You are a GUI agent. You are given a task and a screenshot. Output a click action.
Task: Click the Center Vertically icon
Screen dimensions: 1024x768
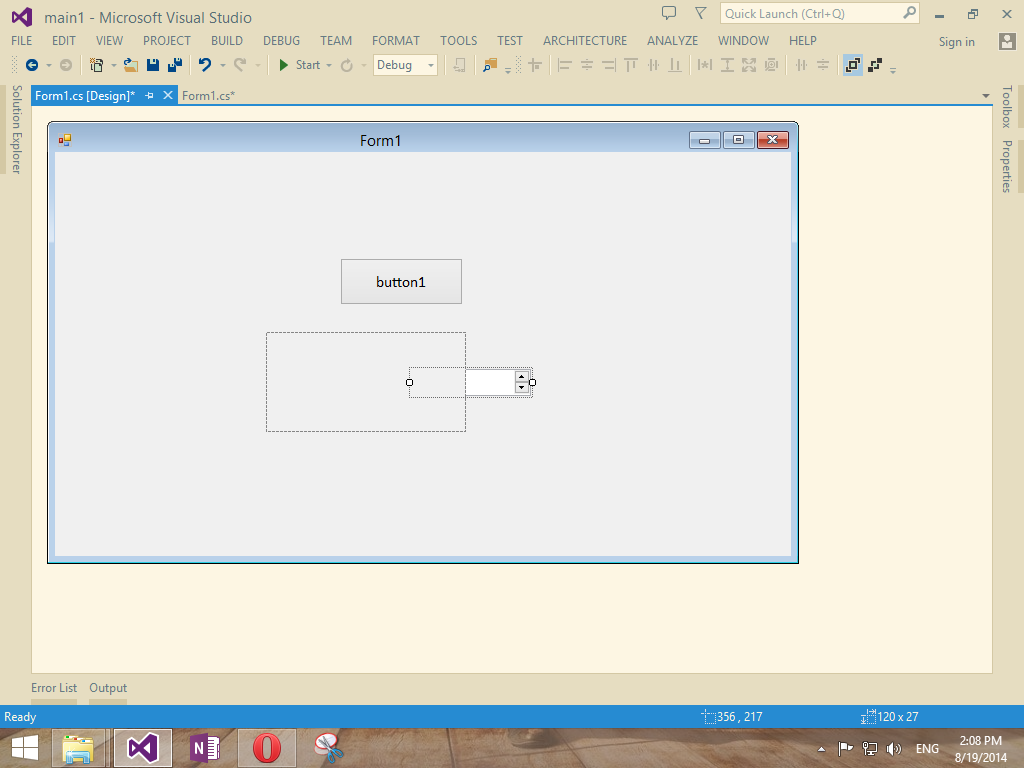(x=823, y=65)
